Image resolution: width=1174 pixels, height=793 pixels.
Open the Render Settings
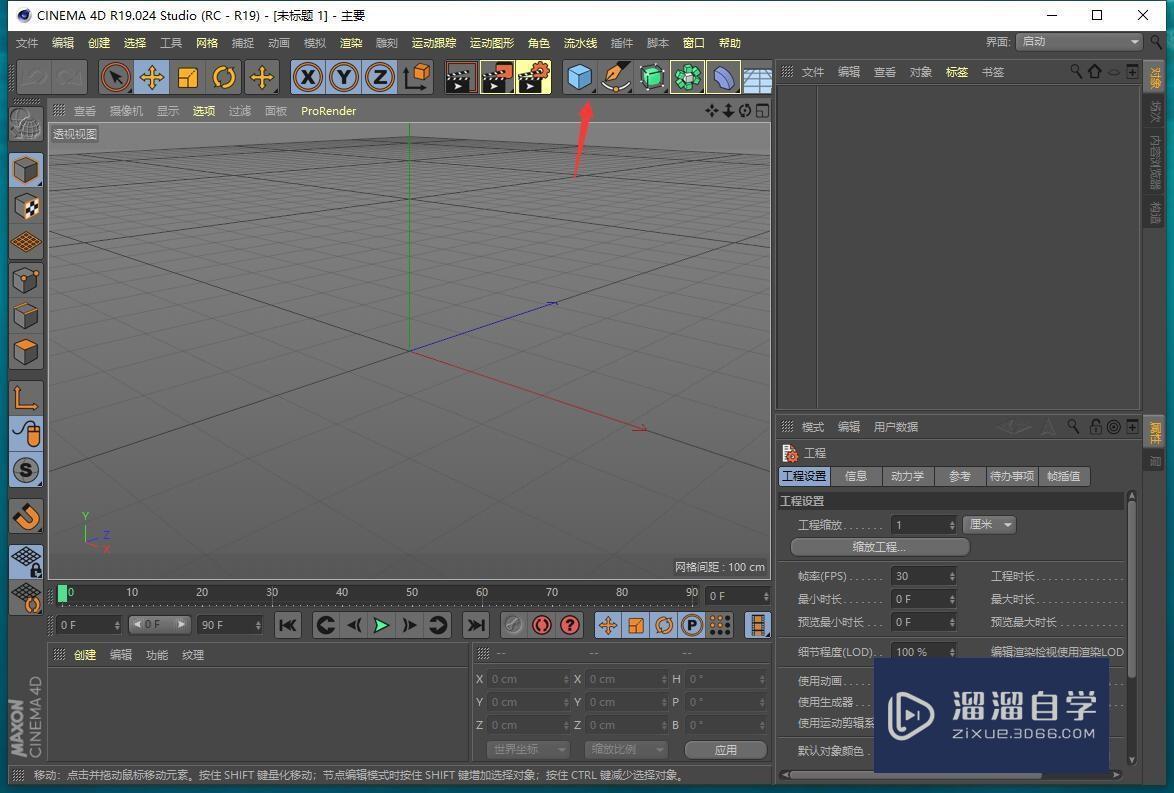coord(533,77)
